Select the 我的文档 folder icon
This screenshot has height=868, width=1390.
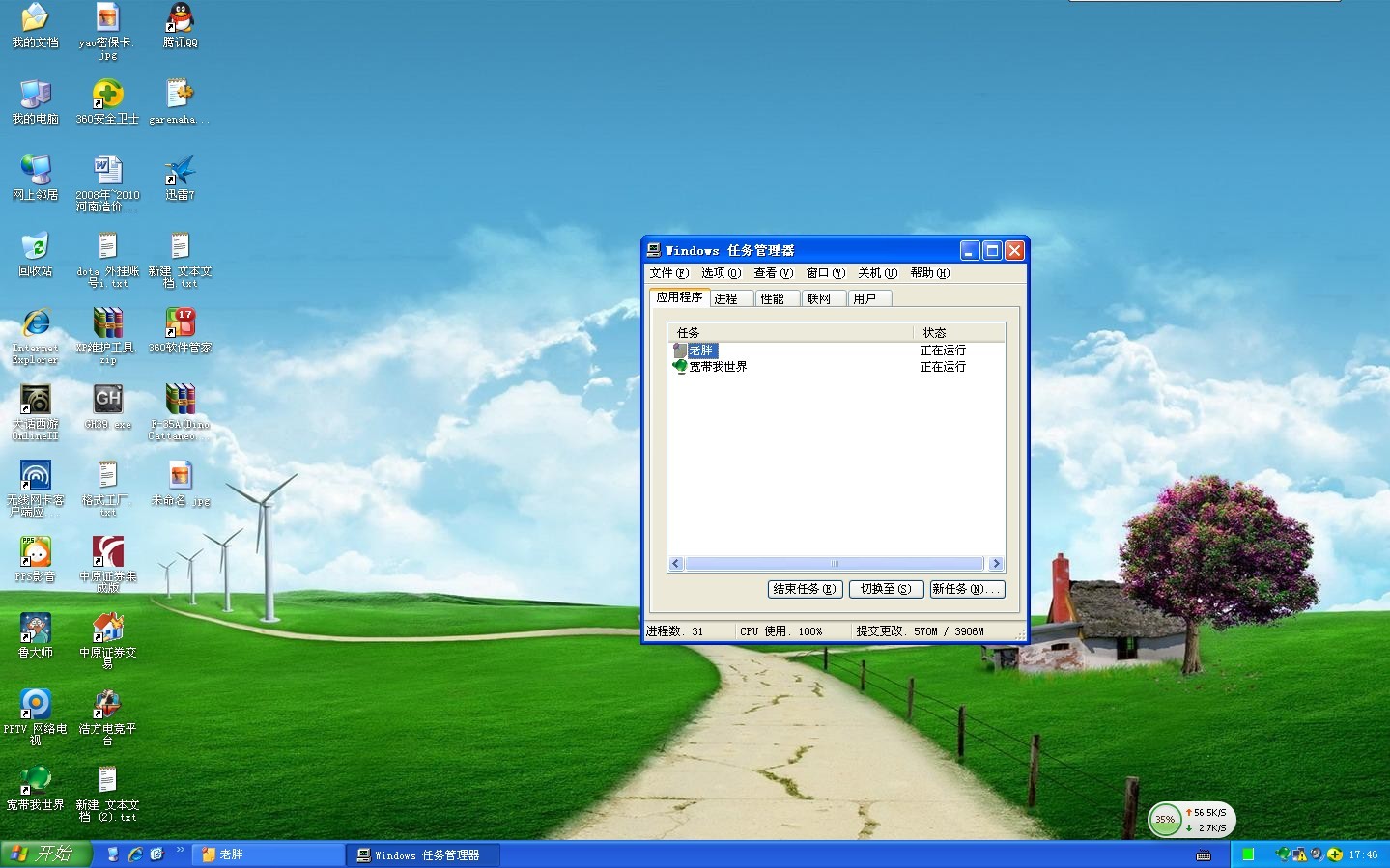pyautogui.click(x=35, y=26)
